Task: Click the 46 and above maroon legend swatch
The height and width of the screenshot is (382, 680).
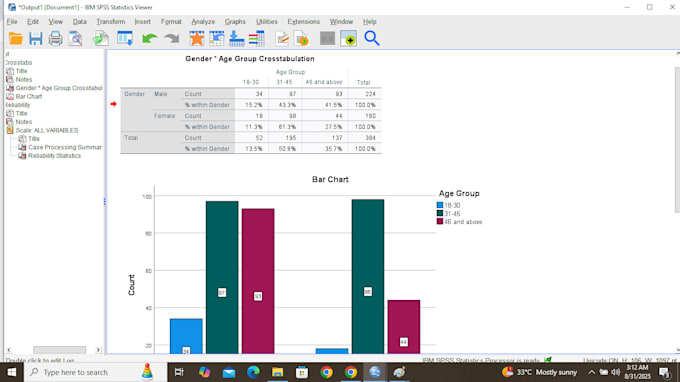Action: pos(440,222)
